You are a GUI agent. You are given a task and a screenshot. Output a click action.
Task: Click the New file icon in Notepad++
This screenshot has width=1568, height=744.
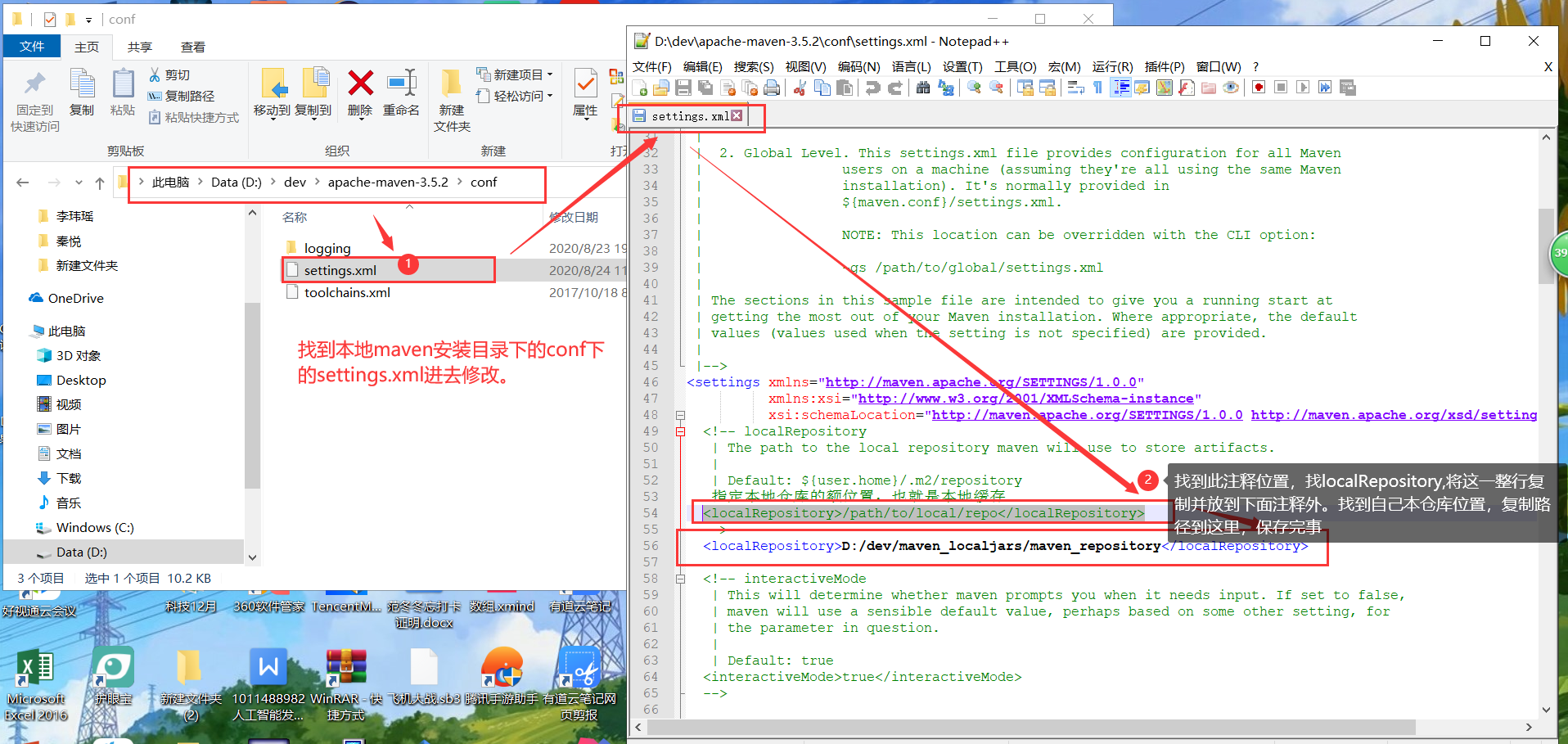coord(641,88)
